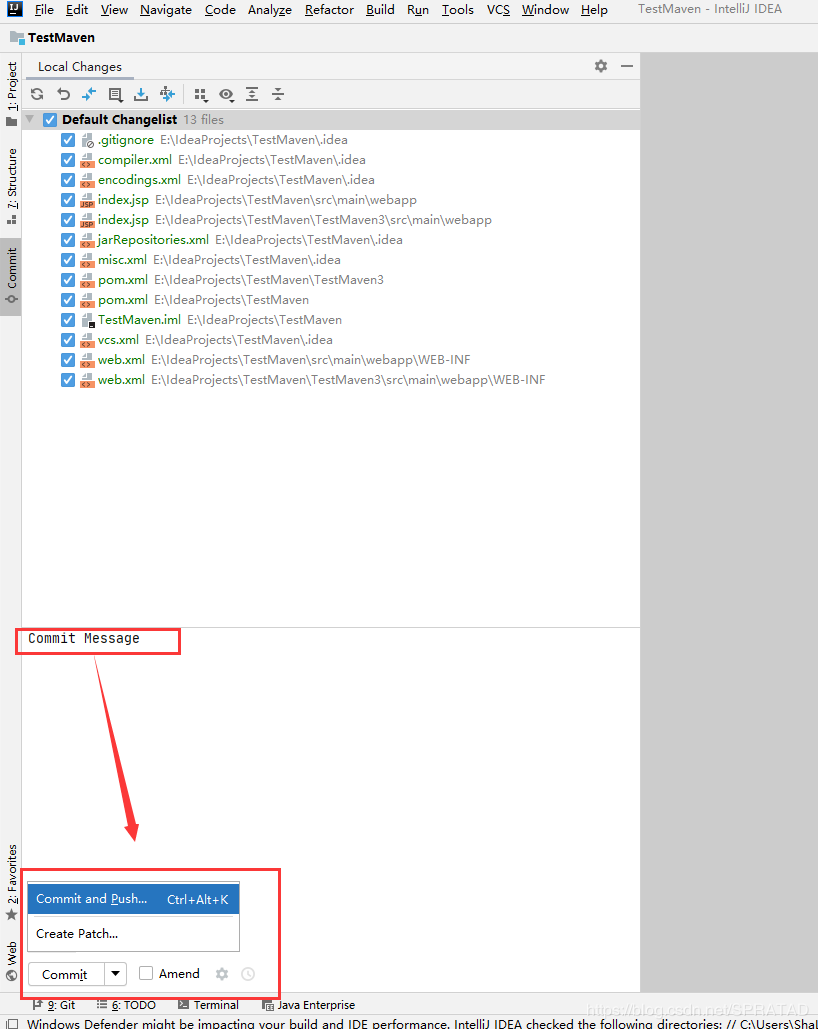
Task: Choose Commit and Push from popup
Action: (x=133, y=899)
